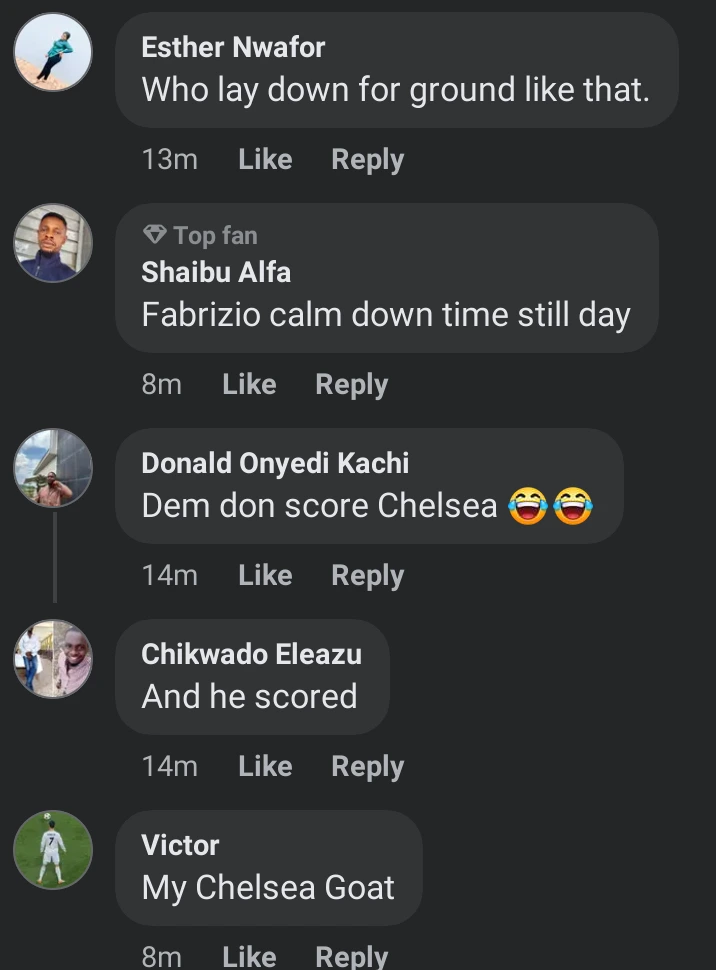The height and width of the screenshot is (970, 716).
Task: Like Donald Onyedi Kachi's comment
Action: 265,575
